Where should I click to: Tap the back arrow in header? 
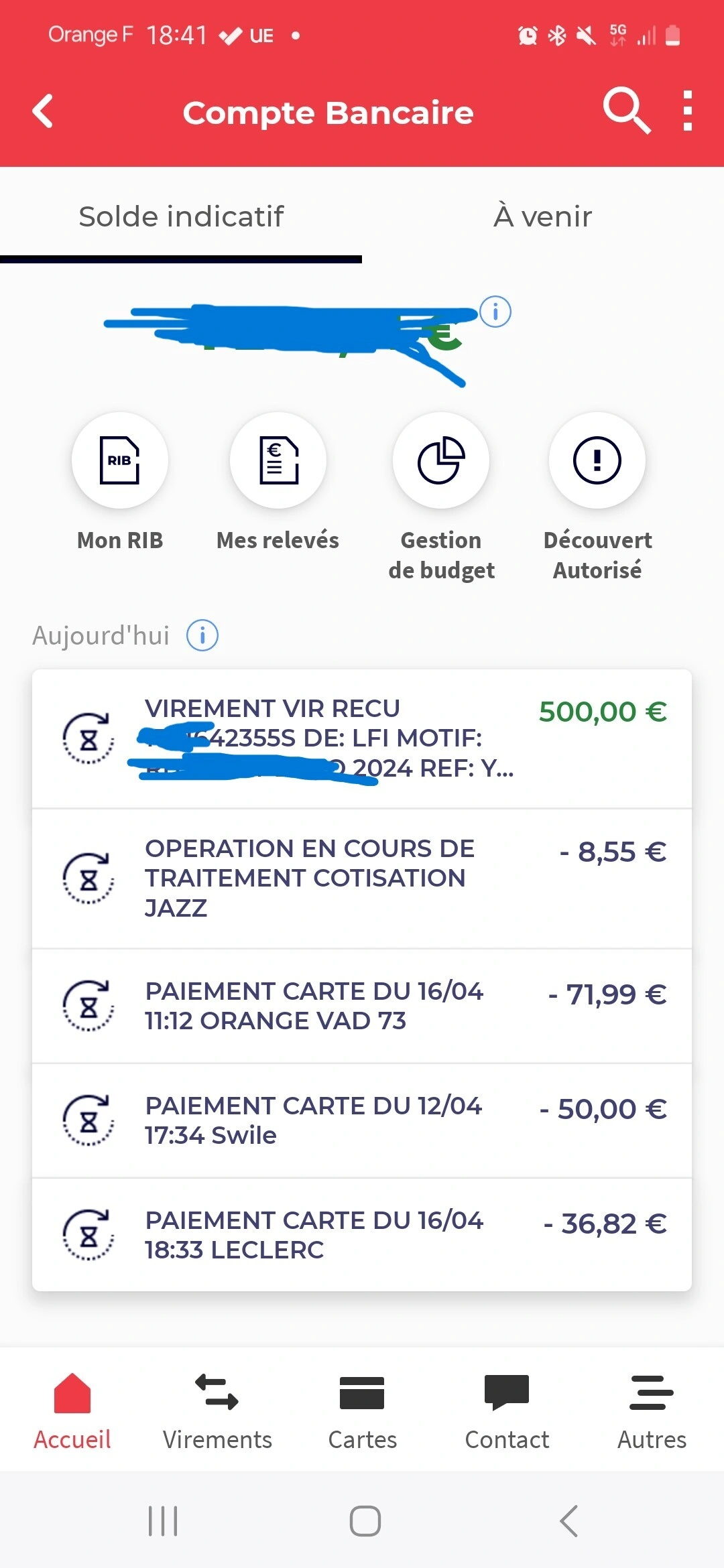tap(43, 111)
